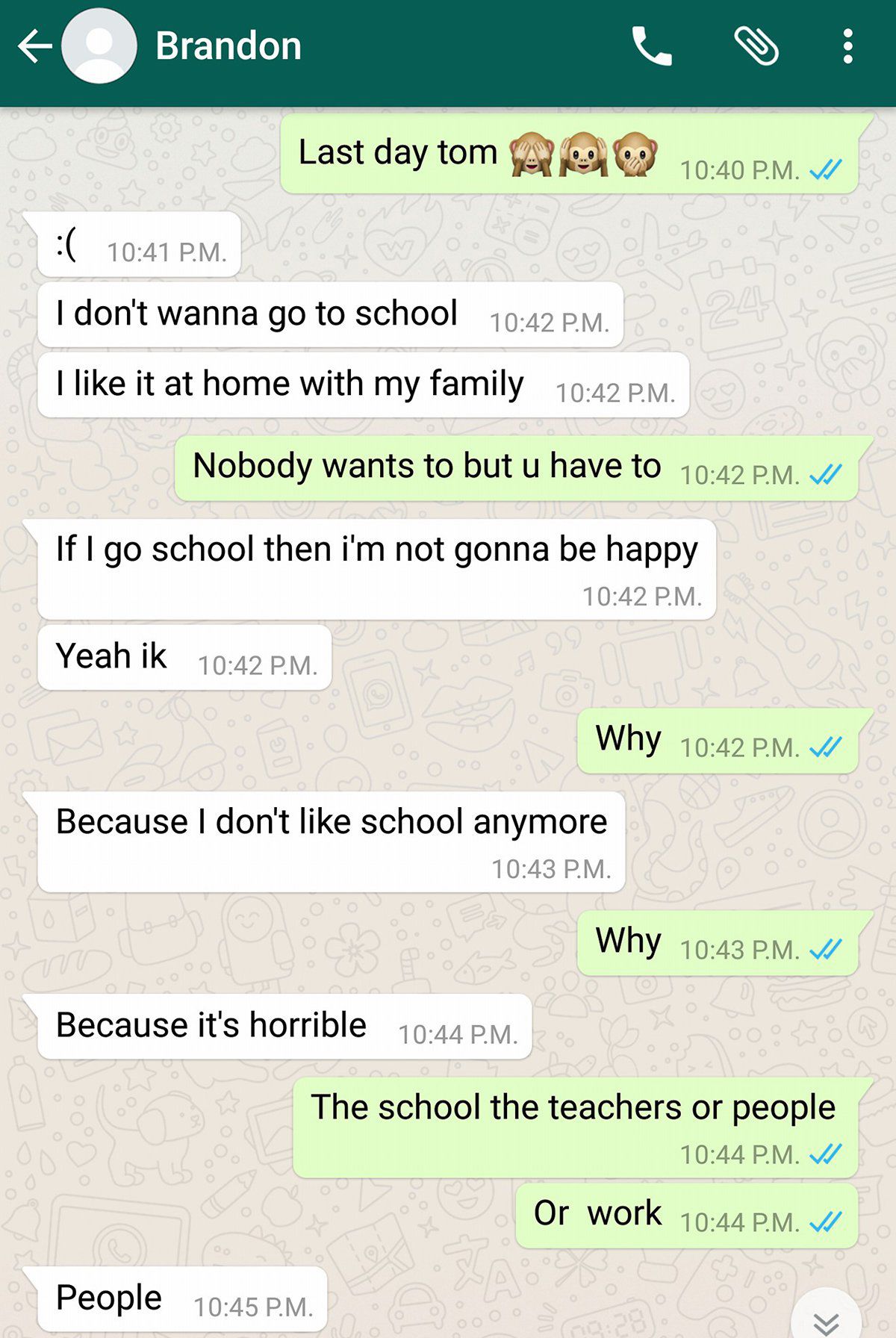The image size is (896, 1338).
Task: Select 'I like it at home with my family'
Action: click(363, 385)
